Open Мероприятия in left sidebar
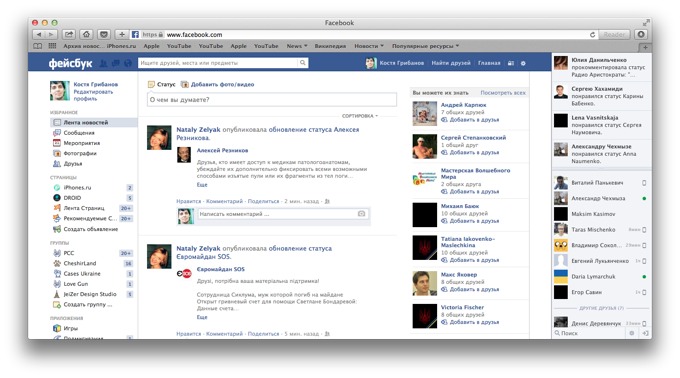The image size is (680, 378). (82, 143)
